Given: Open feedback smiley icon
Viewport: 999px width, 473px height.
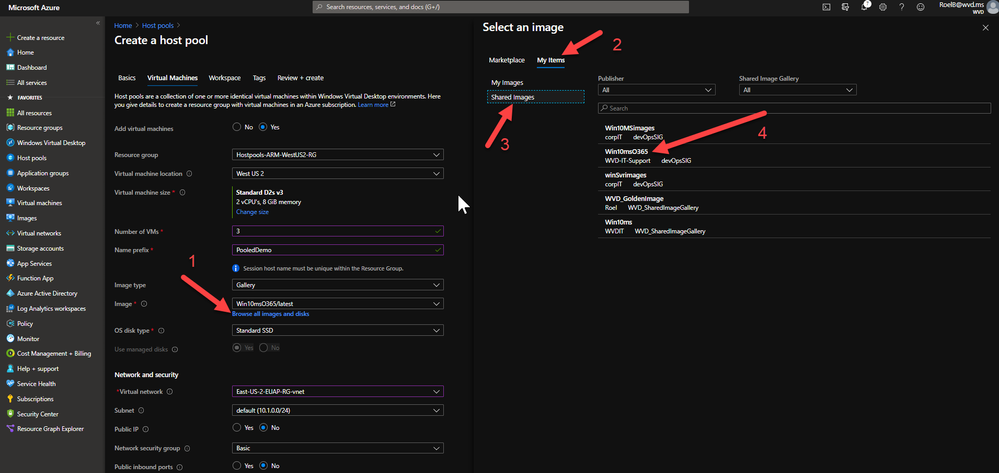Looking at the screenshot, I should 921,7.
